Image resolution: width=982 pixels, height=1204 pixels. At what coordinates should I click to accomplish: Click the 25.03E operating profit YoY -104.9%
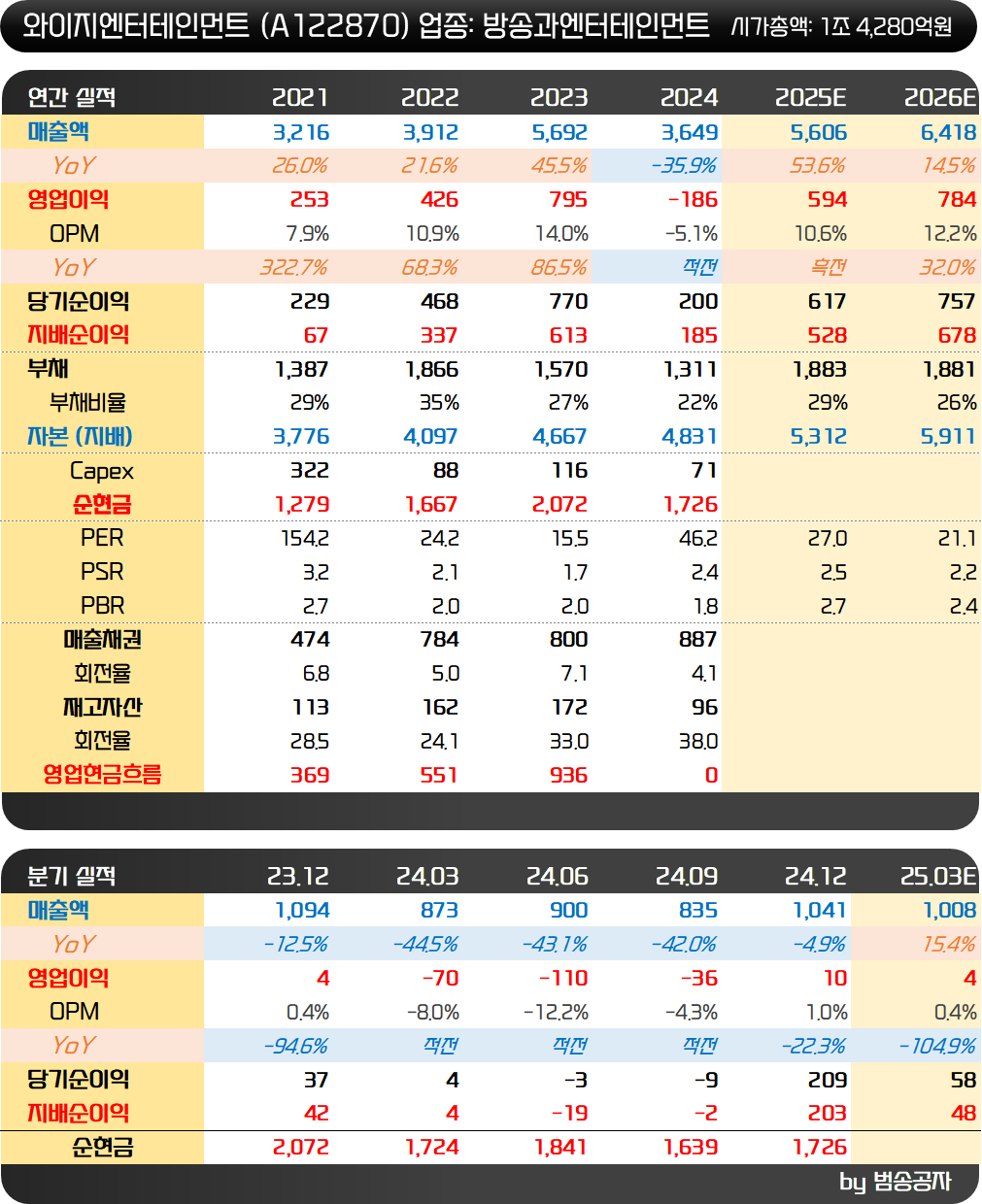click(x=937, y=1047)
